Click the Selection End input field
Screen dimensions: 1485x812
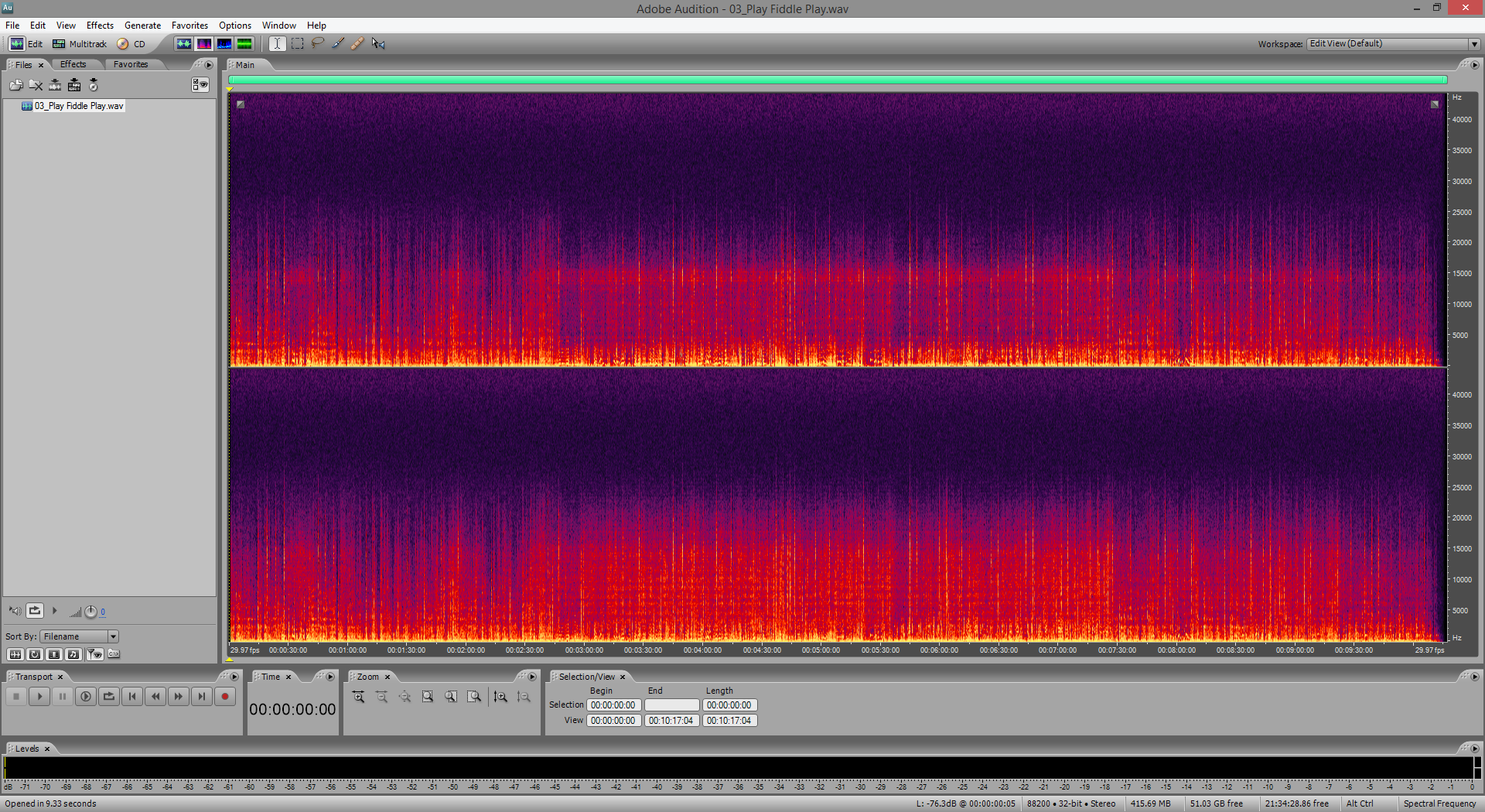pos(672,705)
